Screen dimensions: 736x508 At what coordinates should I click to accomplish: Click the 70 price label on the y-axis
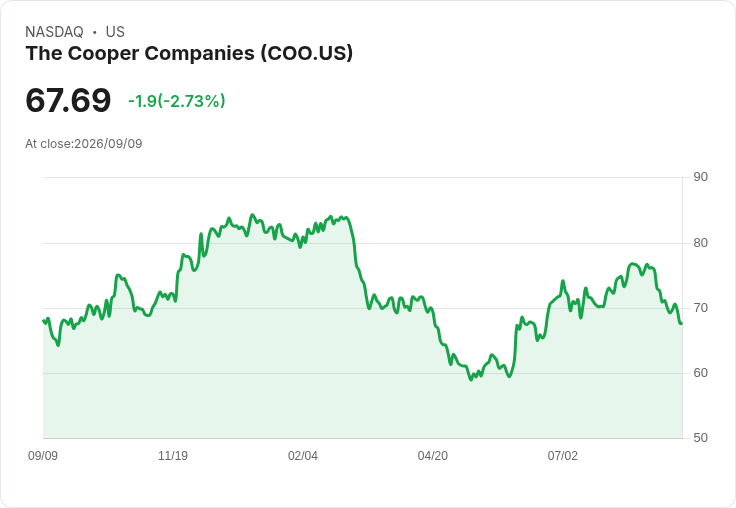[x=700, y=308]
